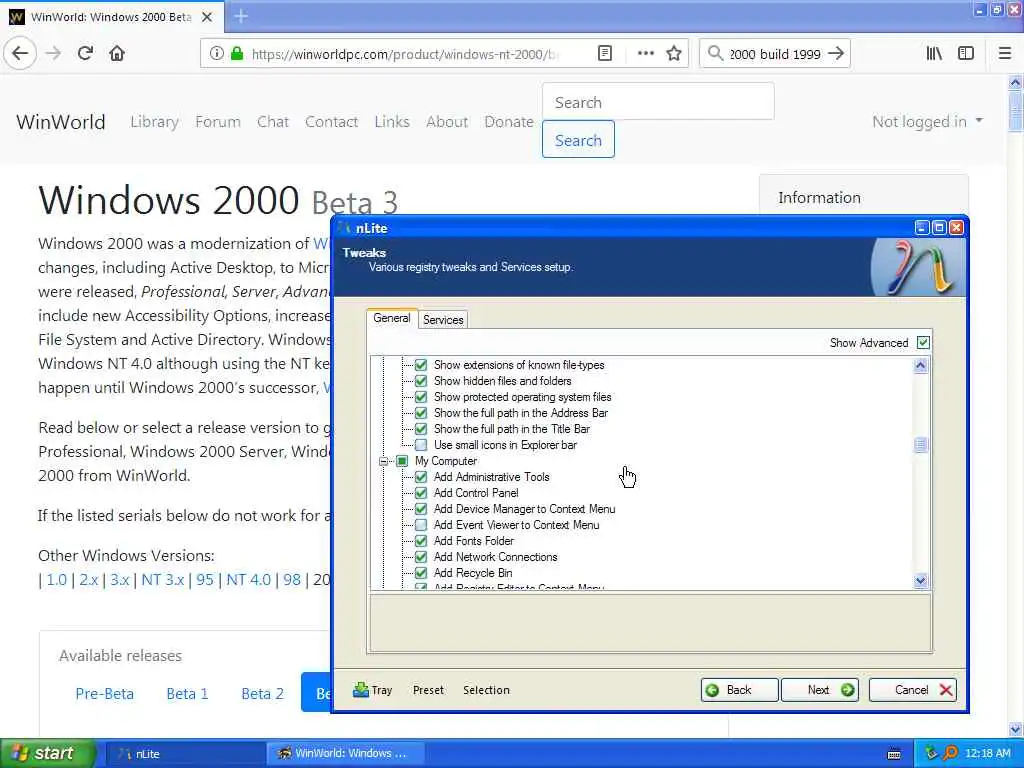This screenshot has height=768, width=1024.
Task: Go back with the Firefox back arrow
Action: pos(20,54)
